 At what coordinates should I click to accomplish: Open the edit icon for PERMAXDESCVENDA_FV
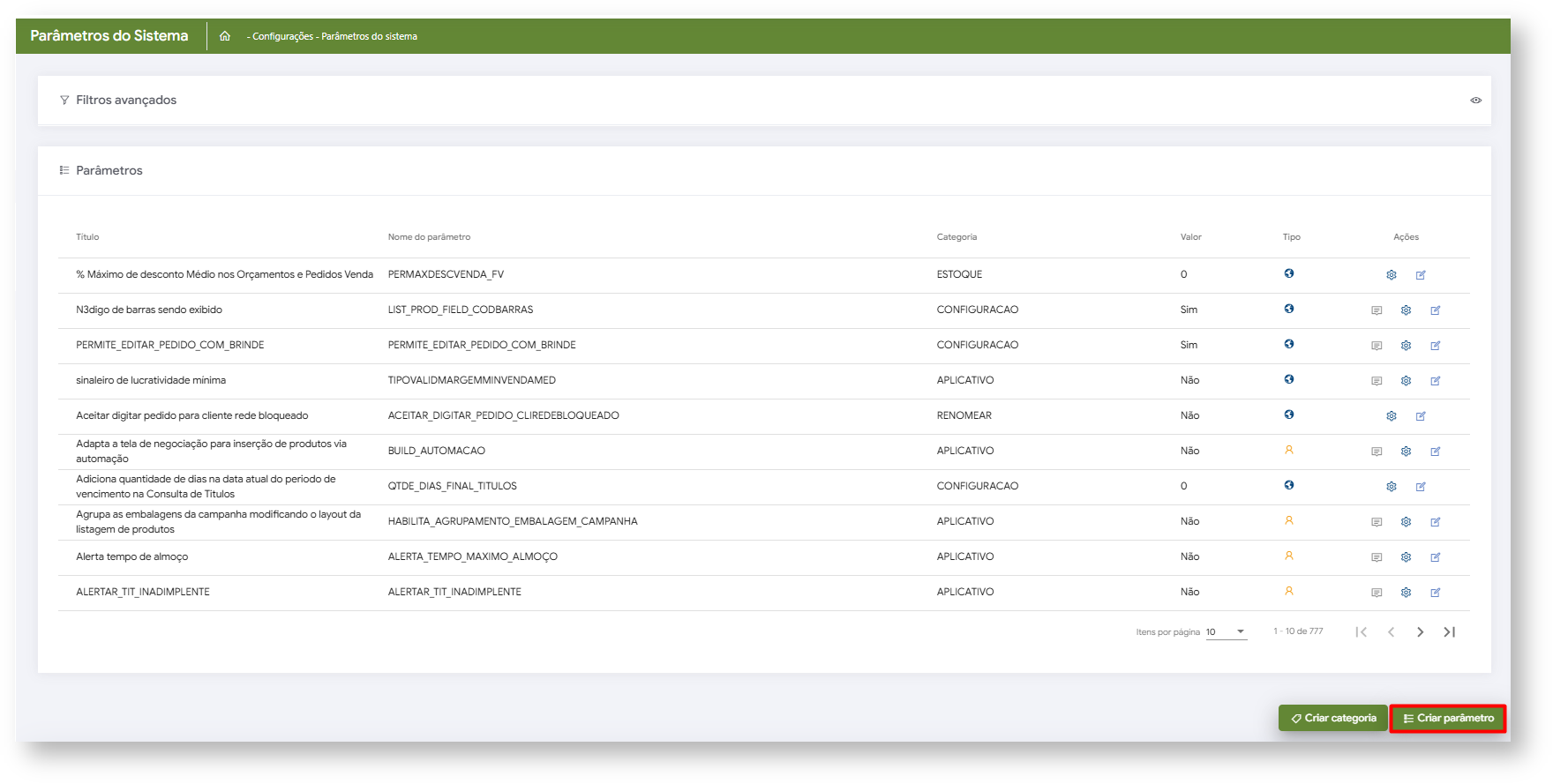pos(1421,275)
